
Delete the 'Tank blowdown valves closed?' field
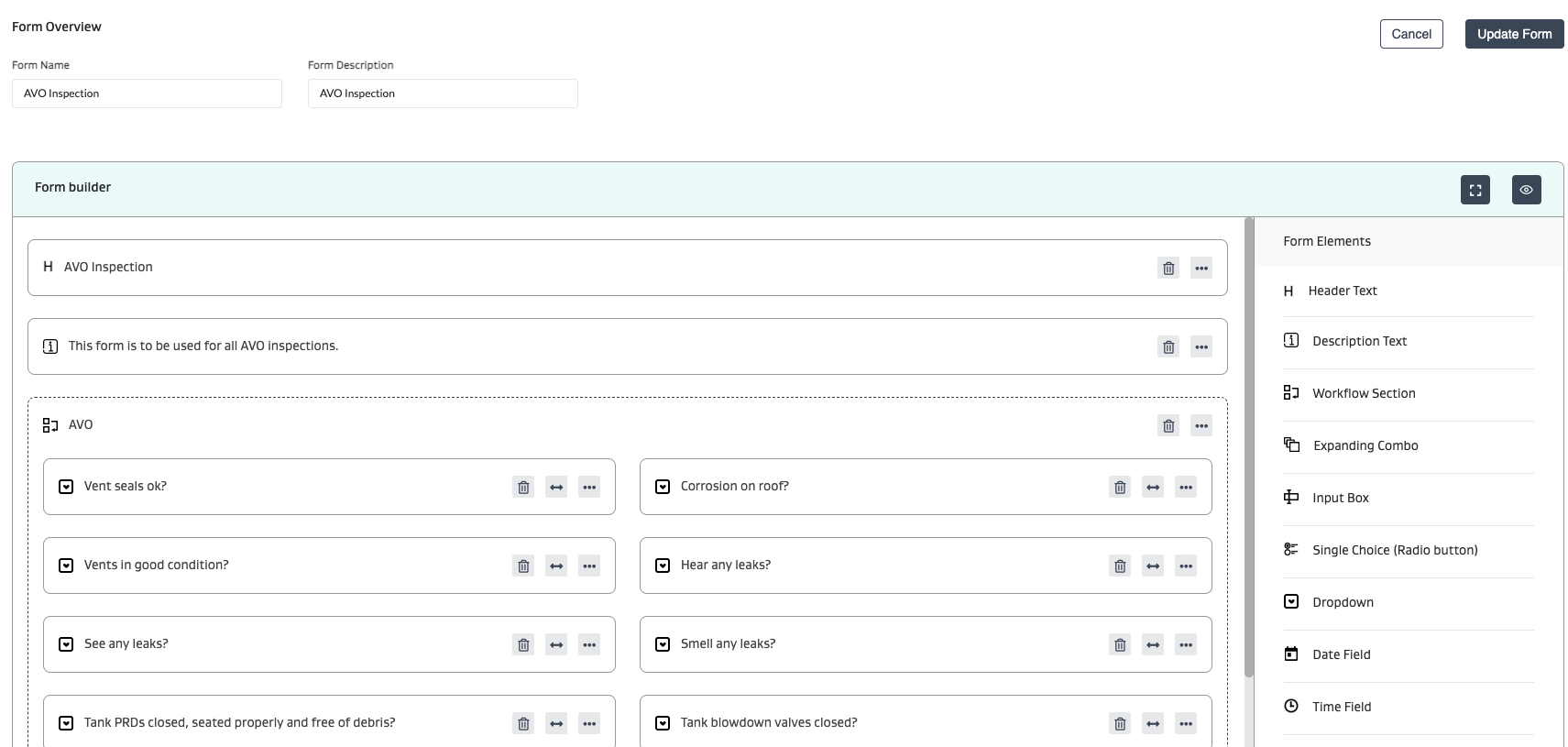pos(1120,724)
